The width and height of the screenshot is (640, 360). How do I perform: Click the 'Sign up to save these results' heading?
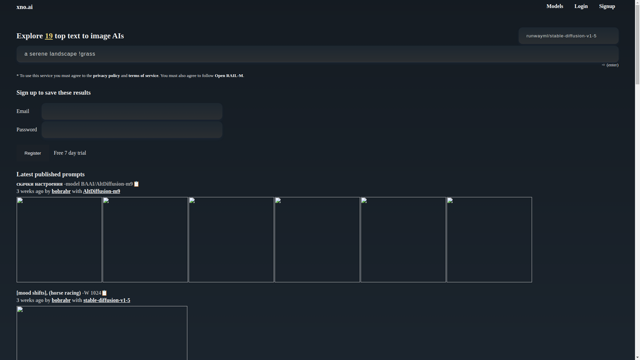(x=53, y=93)
